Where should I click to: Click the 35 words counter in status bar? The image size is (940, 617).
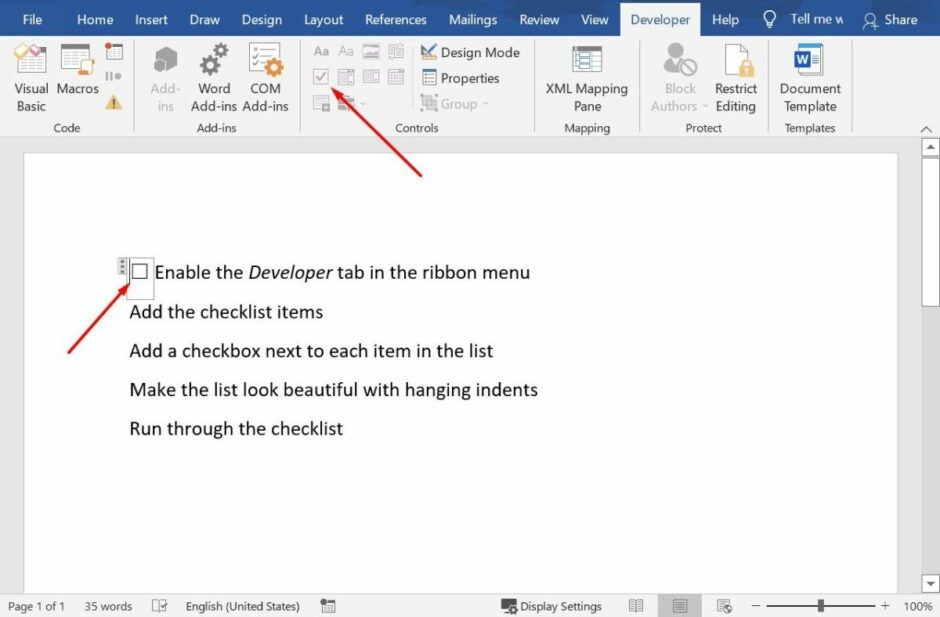click(108, 605)
